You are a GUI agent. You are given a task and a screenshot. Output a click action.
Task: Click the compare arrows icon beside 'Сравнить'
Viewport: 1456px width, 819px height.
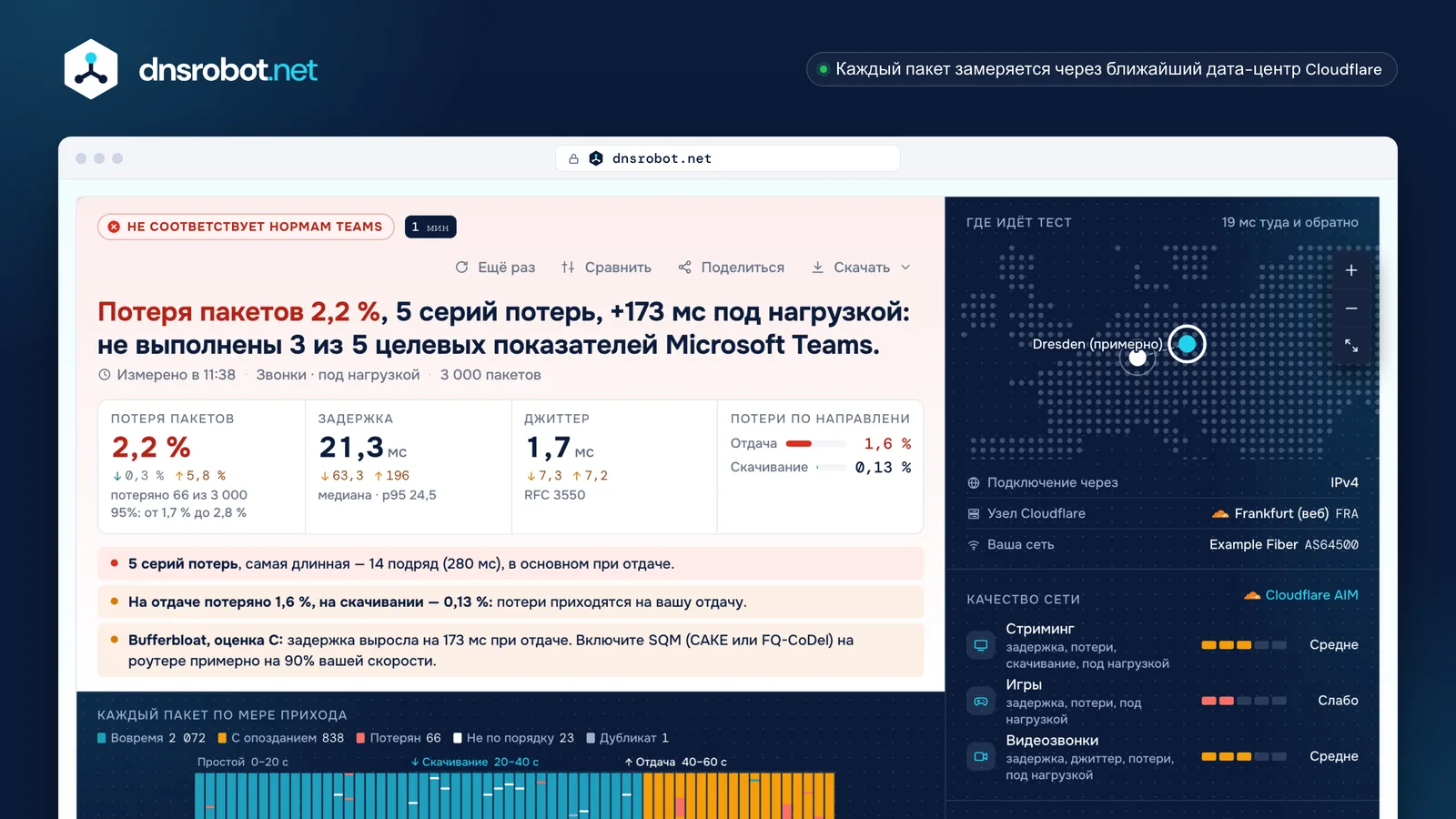point(568,268)
